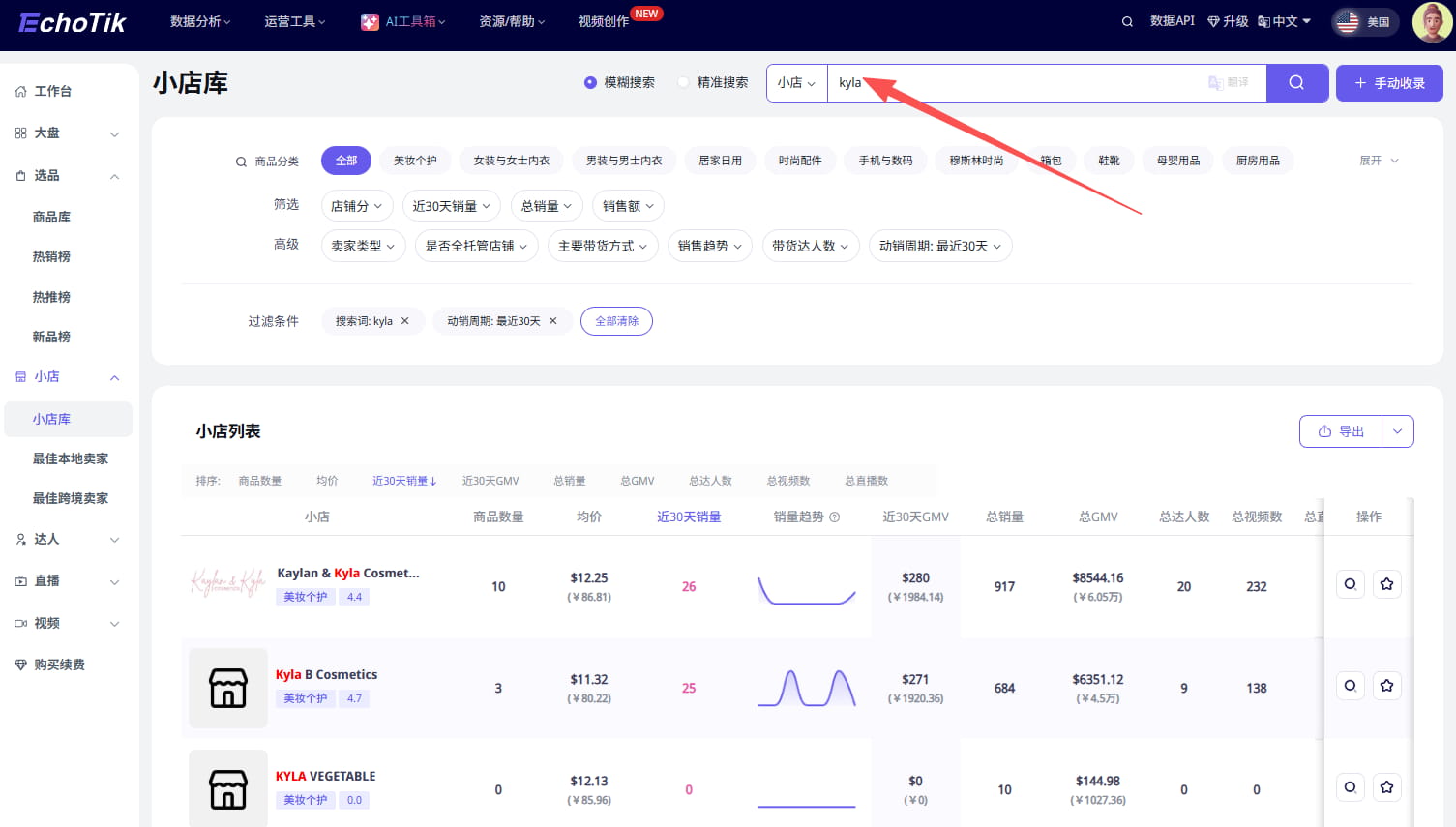The height and width of the screenshot is (827, 1456).
Task: Select the 精准搜索 radio option
Action: click(684, 83)
